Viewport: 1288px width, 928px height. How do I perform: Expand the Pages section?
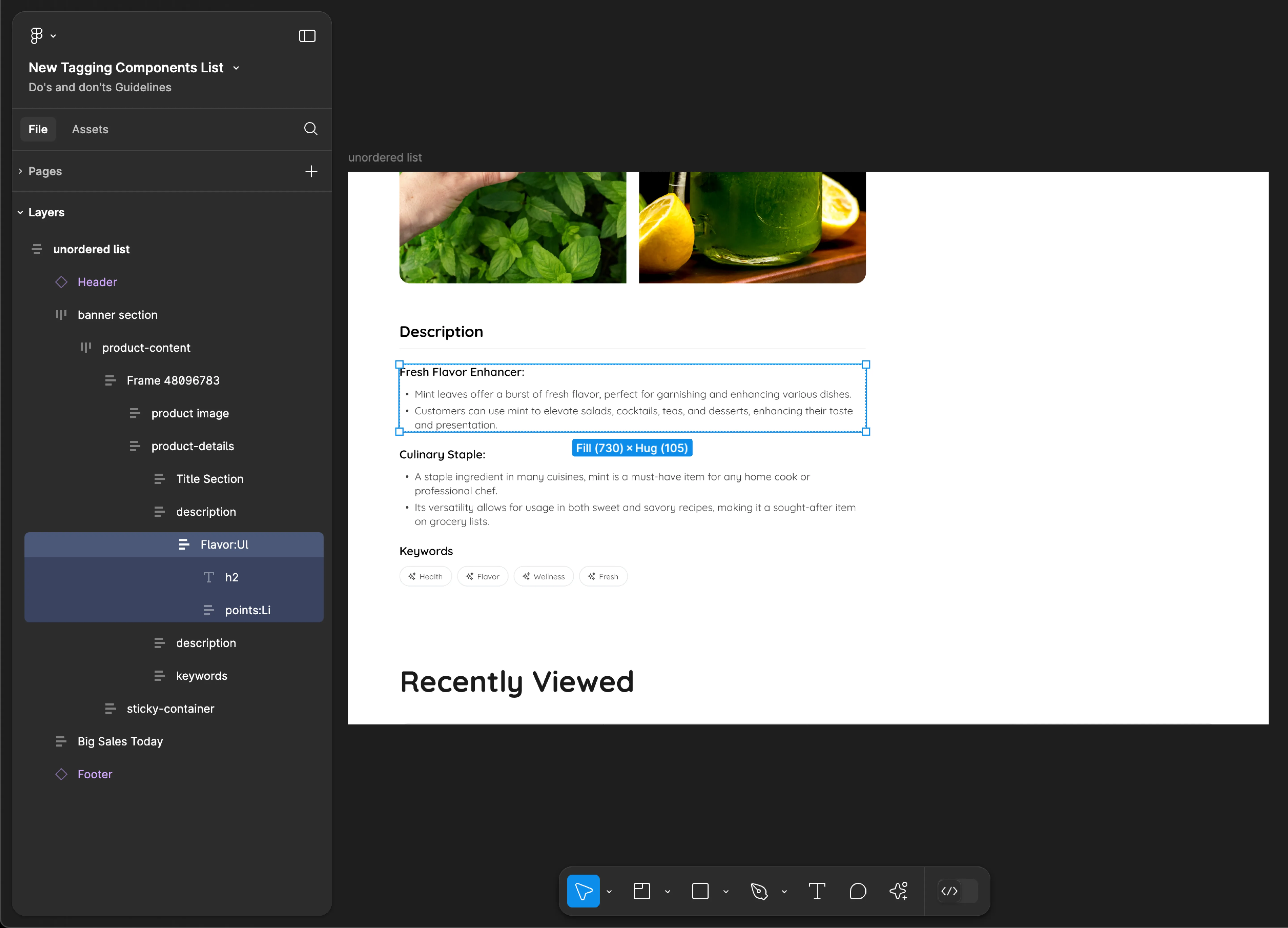point(20,171)
